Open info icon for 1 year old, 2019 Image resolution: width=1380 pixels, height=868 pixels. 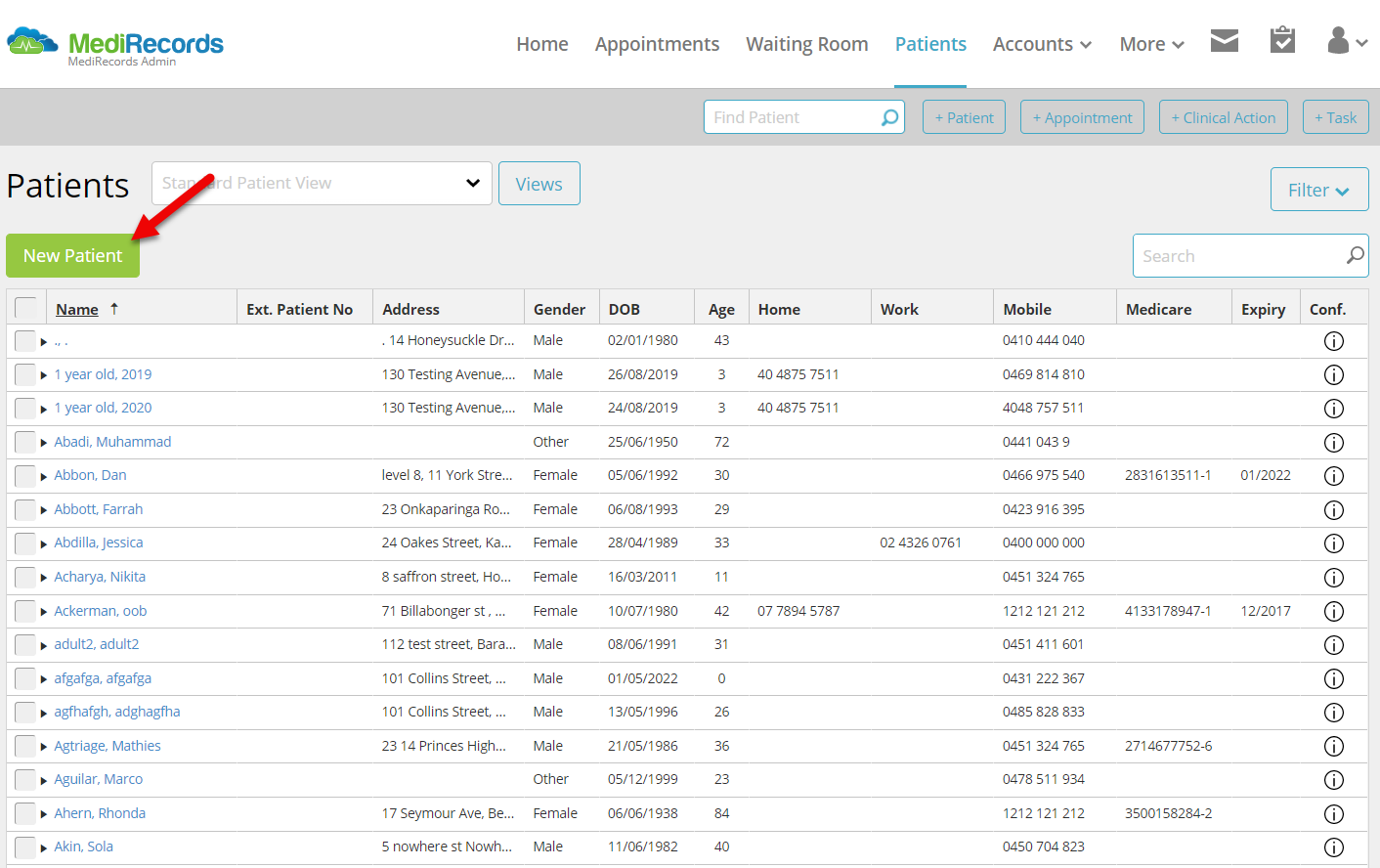(1333, 374)
